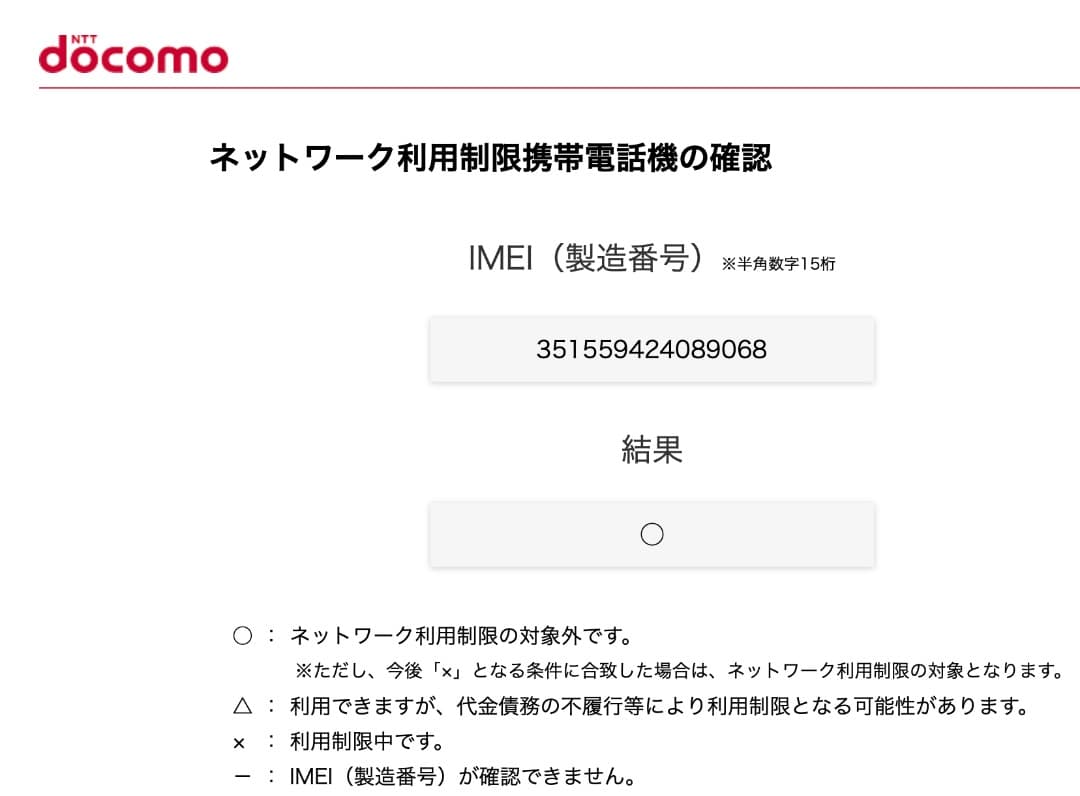Click the red divider line under the logo
The height and width of the screenshot is (796, 1080).
(x=540, y=86)
